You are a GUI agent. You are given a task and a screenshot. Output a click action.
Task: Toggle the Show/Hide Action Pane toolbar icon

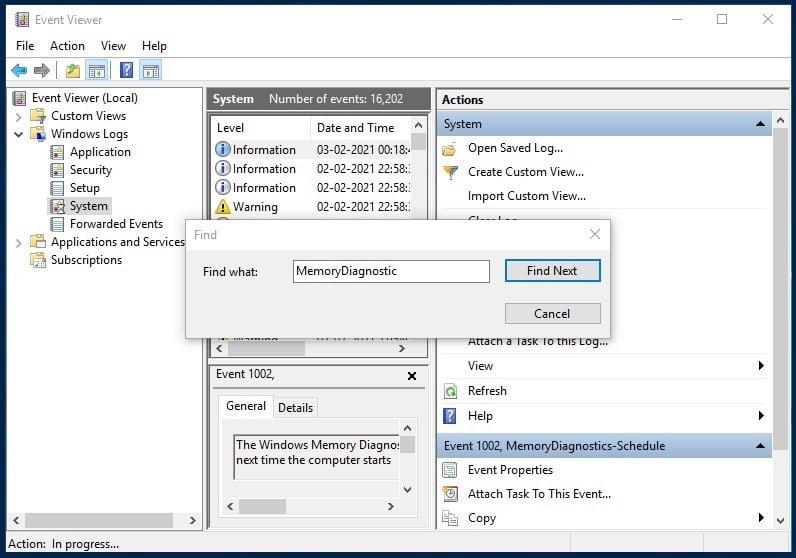pos(151,71)
